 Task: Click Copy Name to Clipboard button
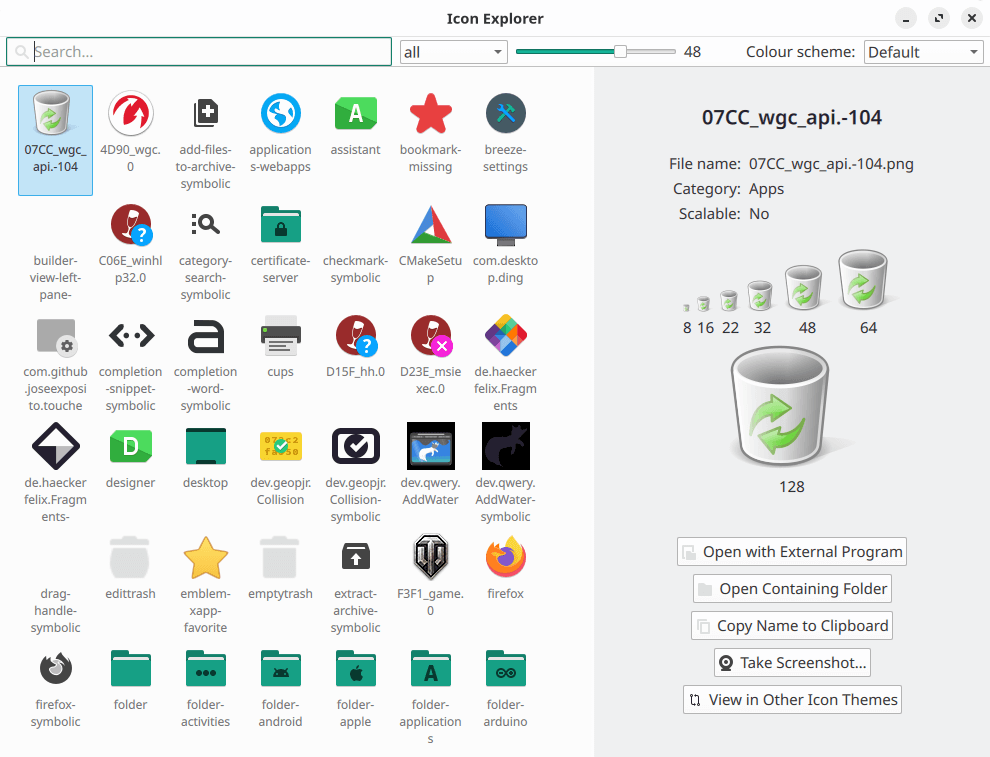tap(792, 626)
